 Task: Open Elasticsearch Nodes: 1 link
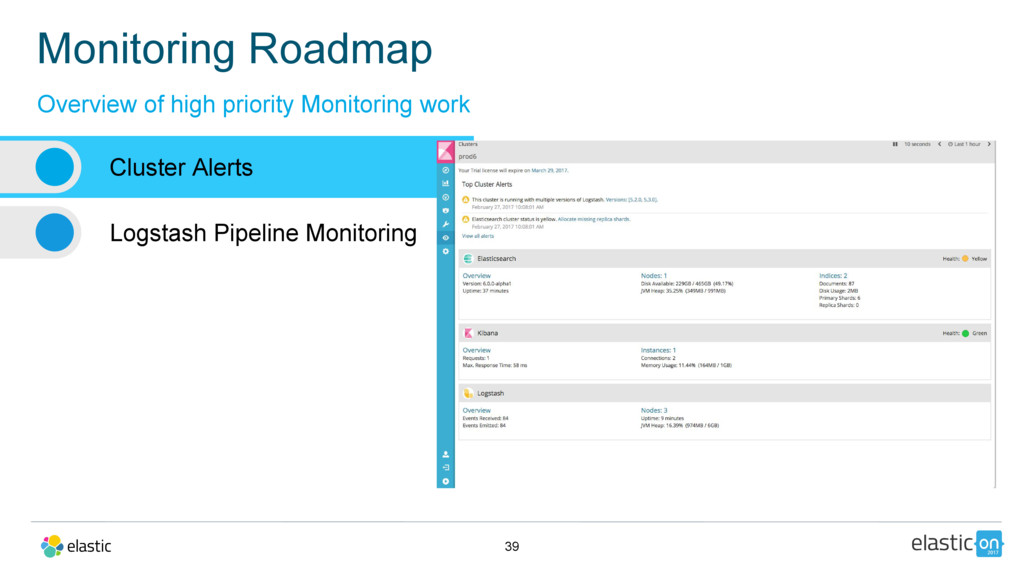coord(654,276)
